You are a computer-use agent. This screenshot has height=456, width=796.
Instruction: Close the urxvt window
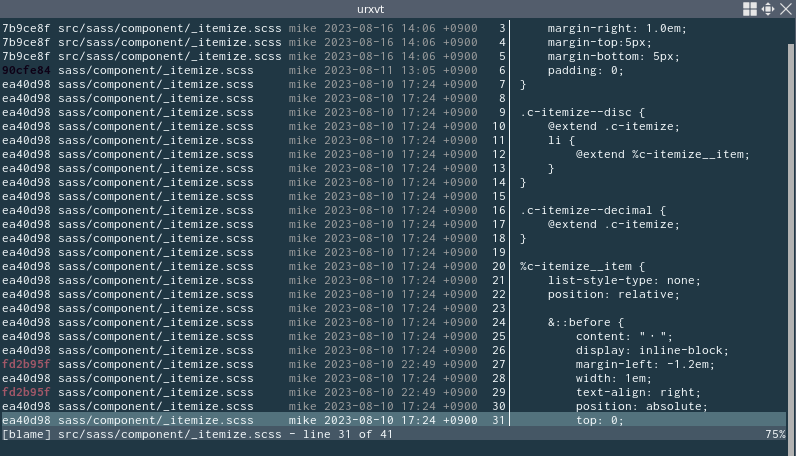pos(785,9)
